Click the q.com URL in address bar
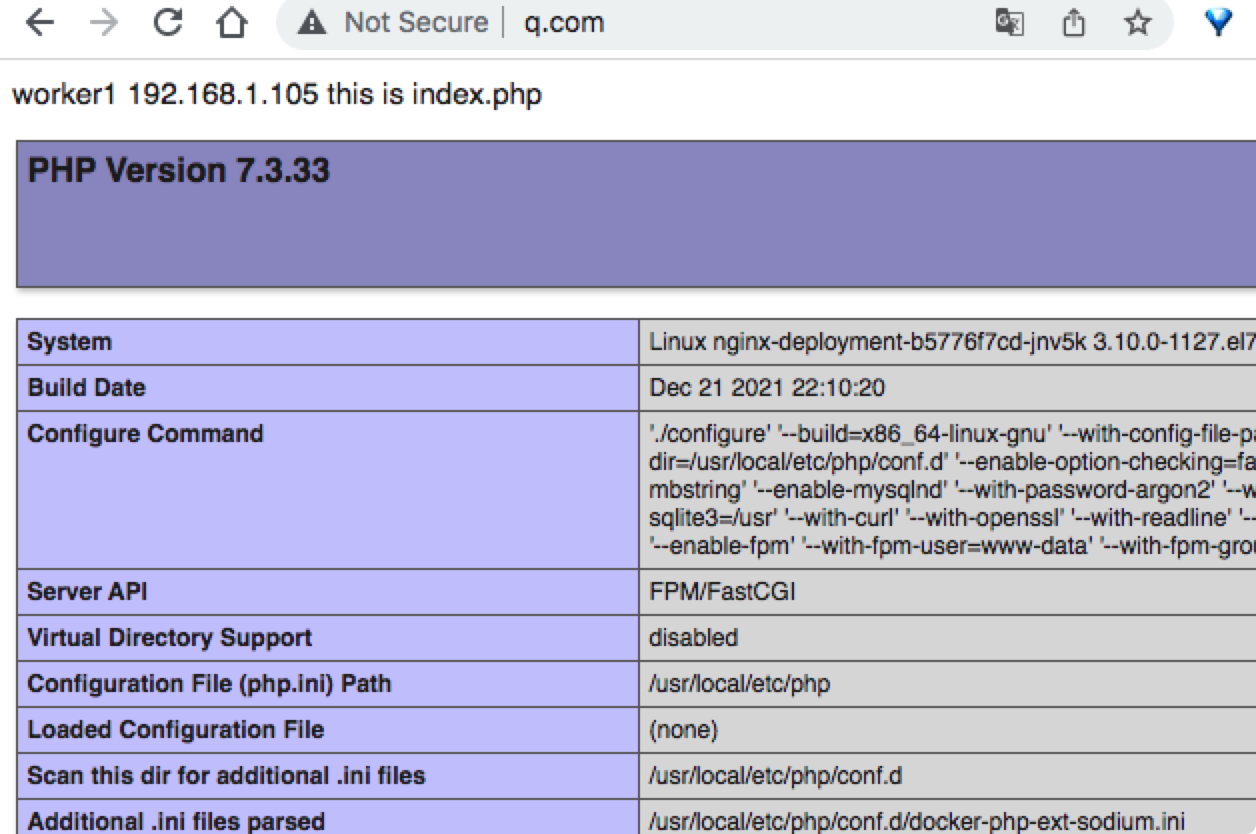The height and width of the screenshot is (834, 1256). (x=564, y=23)
